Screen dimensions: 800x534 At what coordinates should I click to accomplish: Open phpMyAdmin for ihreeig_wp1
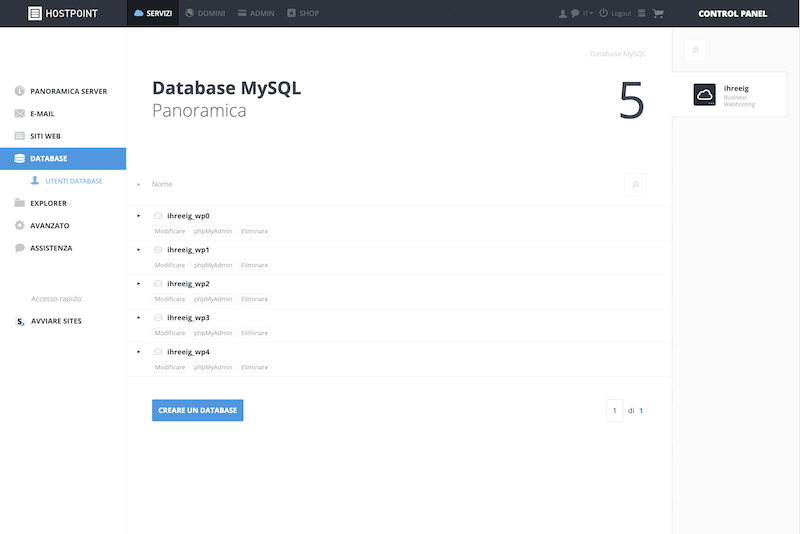point(213,265)
